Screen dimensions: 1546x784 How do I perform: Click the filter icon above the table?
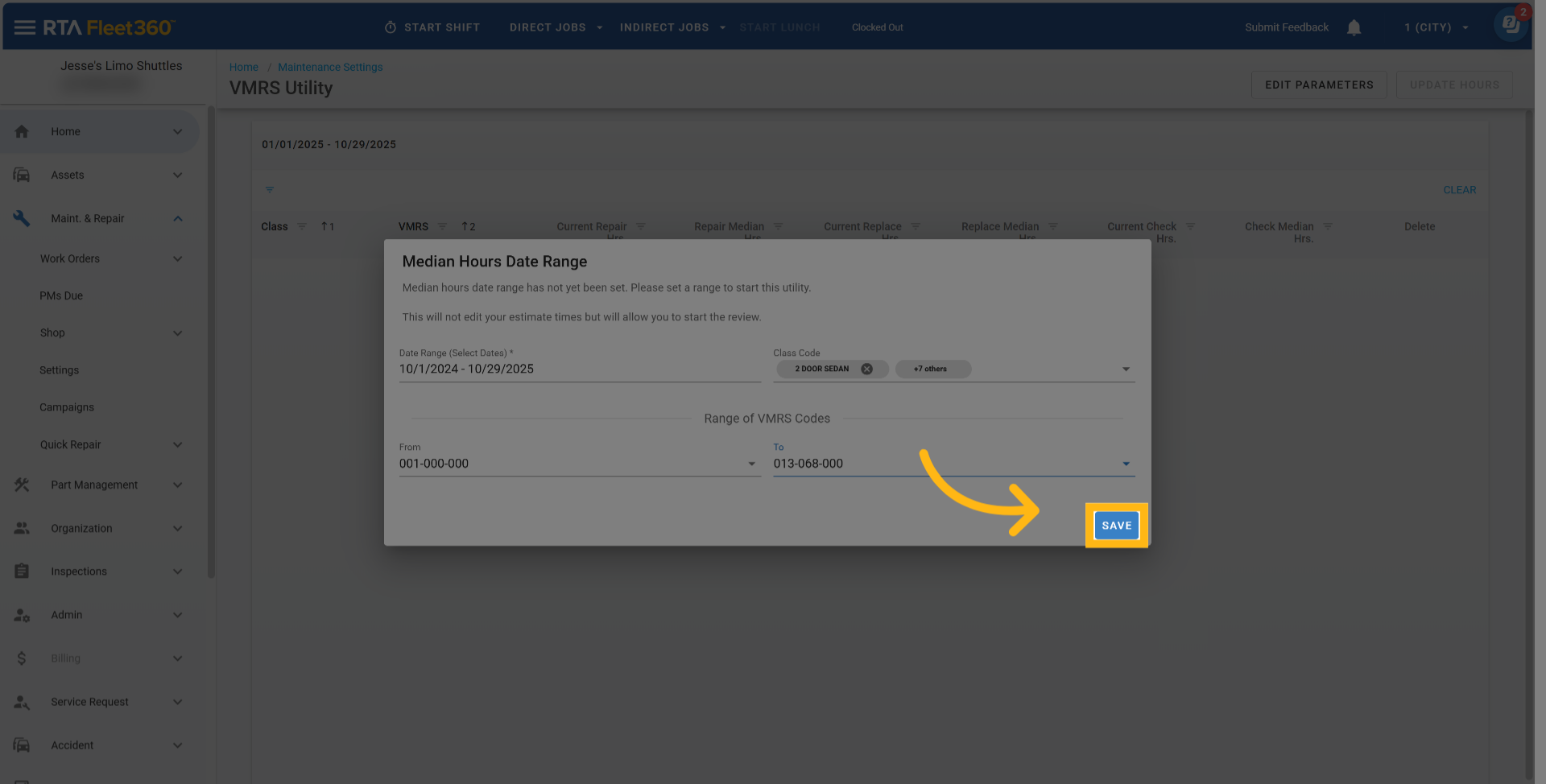tap(270, 190)
